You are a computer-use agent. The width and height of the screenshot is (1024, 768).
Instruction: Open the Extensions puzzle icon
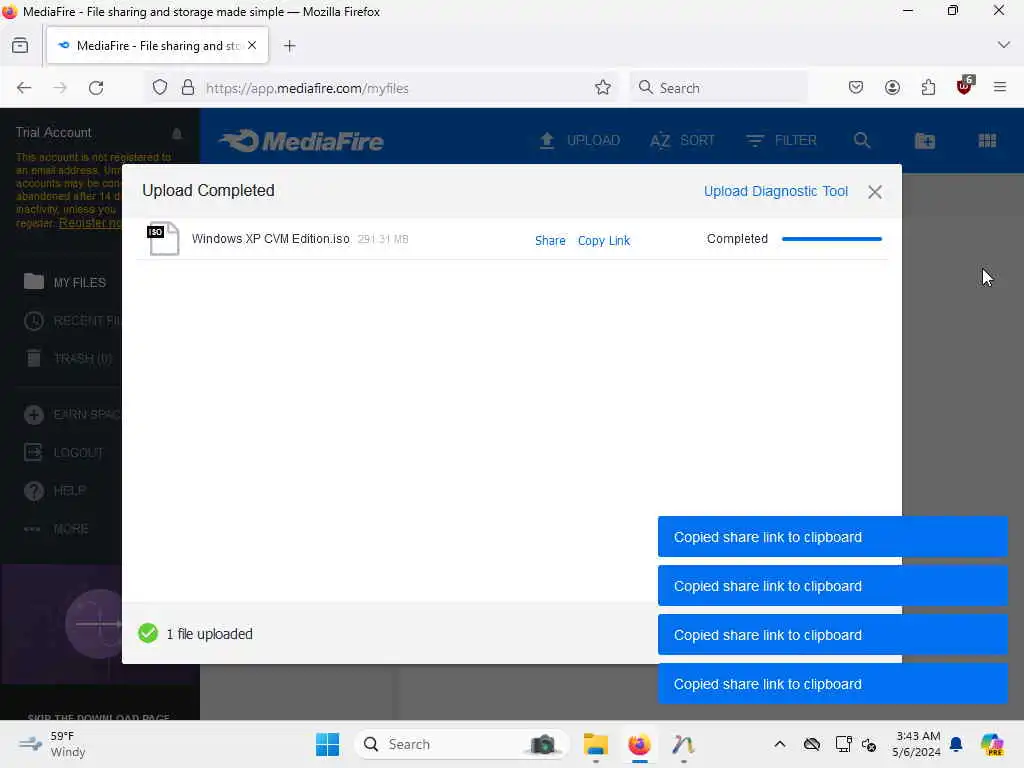pyautogui.click(x=928, y=88)
